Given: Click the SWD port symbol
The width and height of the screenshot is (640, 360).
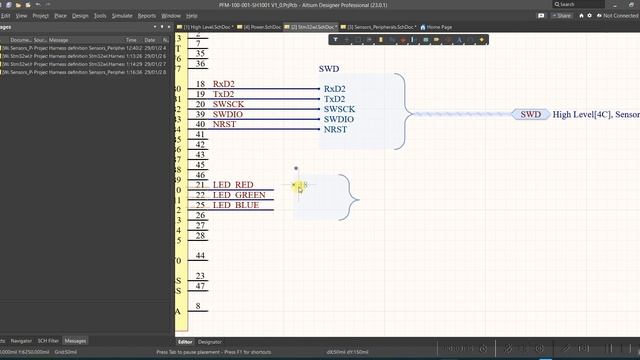Looking at the screenshot, I should click(531, 114).
